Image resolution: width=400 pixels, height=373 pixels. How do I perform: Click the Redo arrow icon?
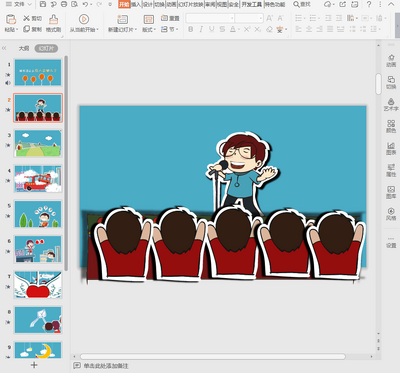pos(99,4)
